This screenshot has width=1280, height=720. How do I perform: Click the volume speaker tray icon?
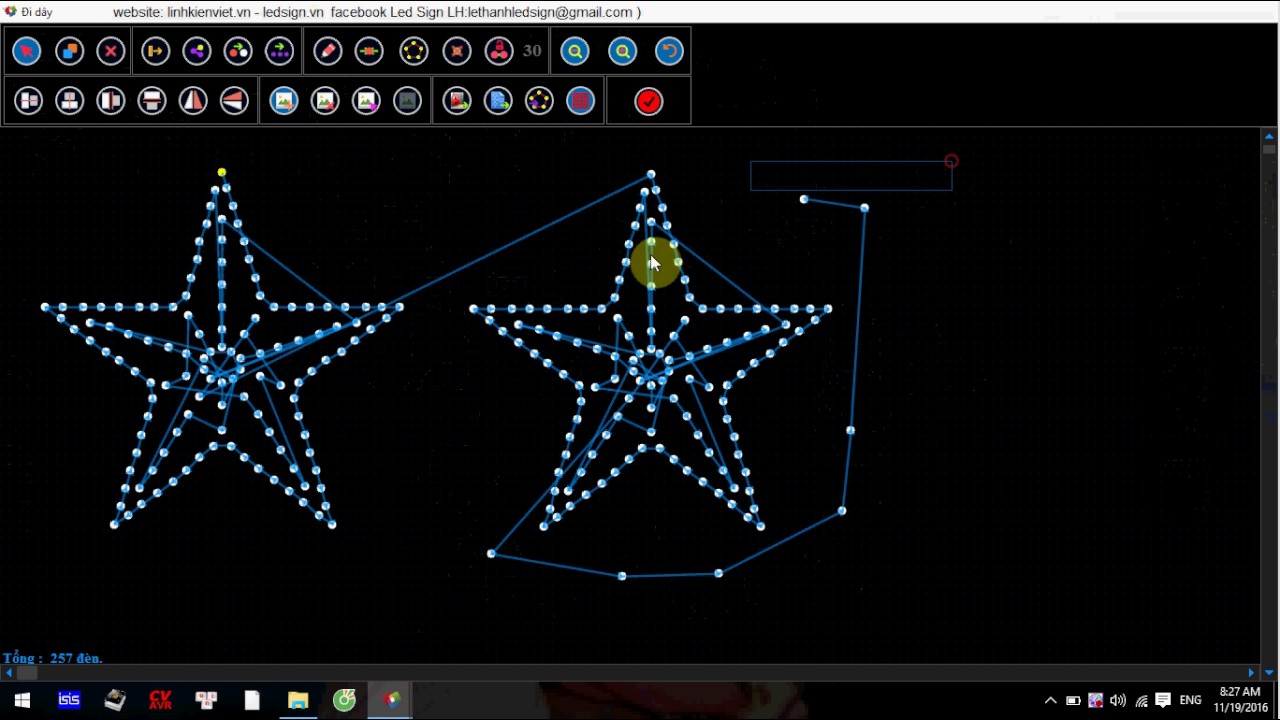coord(1118,700)
